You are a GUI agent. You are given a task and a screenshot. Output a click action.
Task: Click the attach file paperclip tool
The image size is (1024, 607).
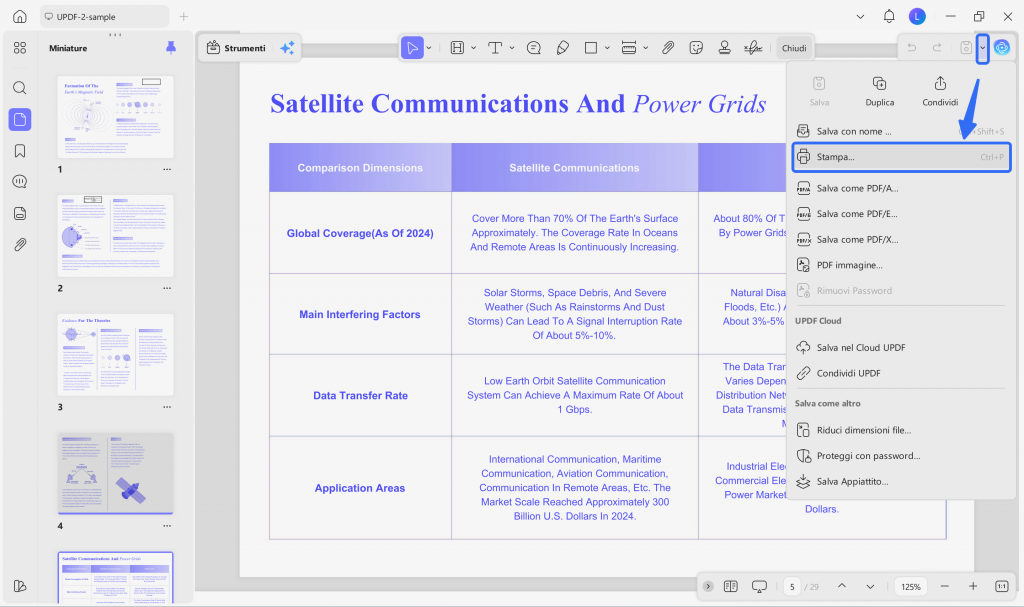click(667, 48)
